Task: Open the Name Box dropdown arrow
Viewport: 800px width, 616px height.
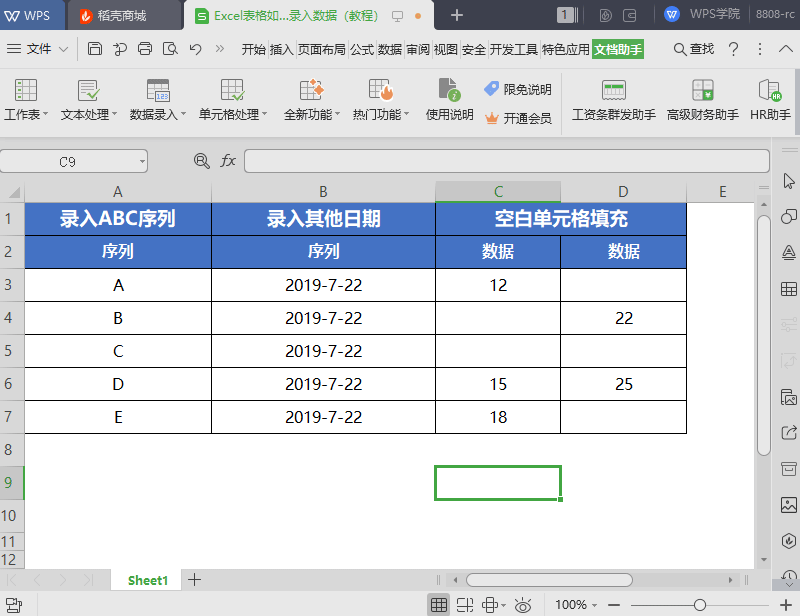Action: 142,162
